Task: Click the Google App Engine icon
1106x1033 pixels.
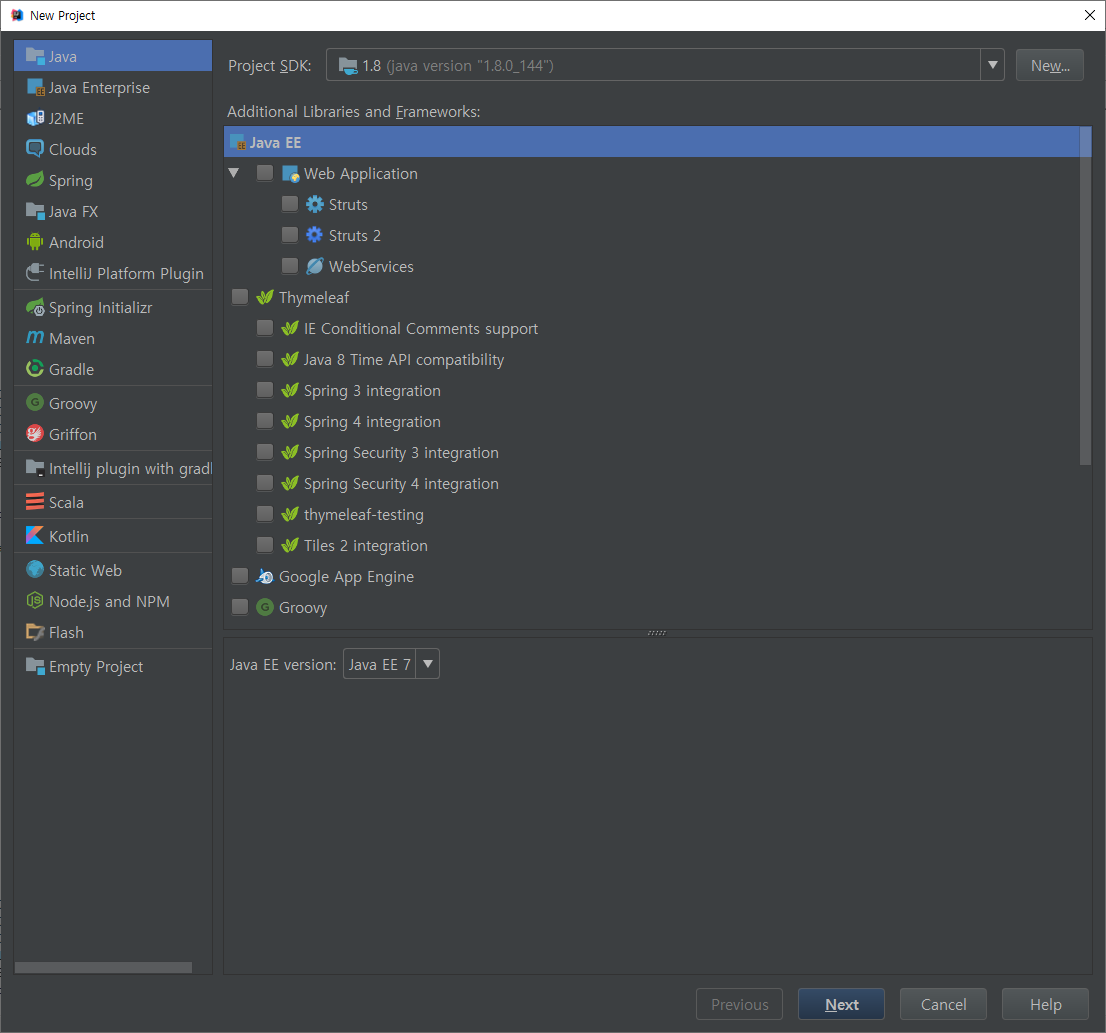Action: [x=265, y=576]
